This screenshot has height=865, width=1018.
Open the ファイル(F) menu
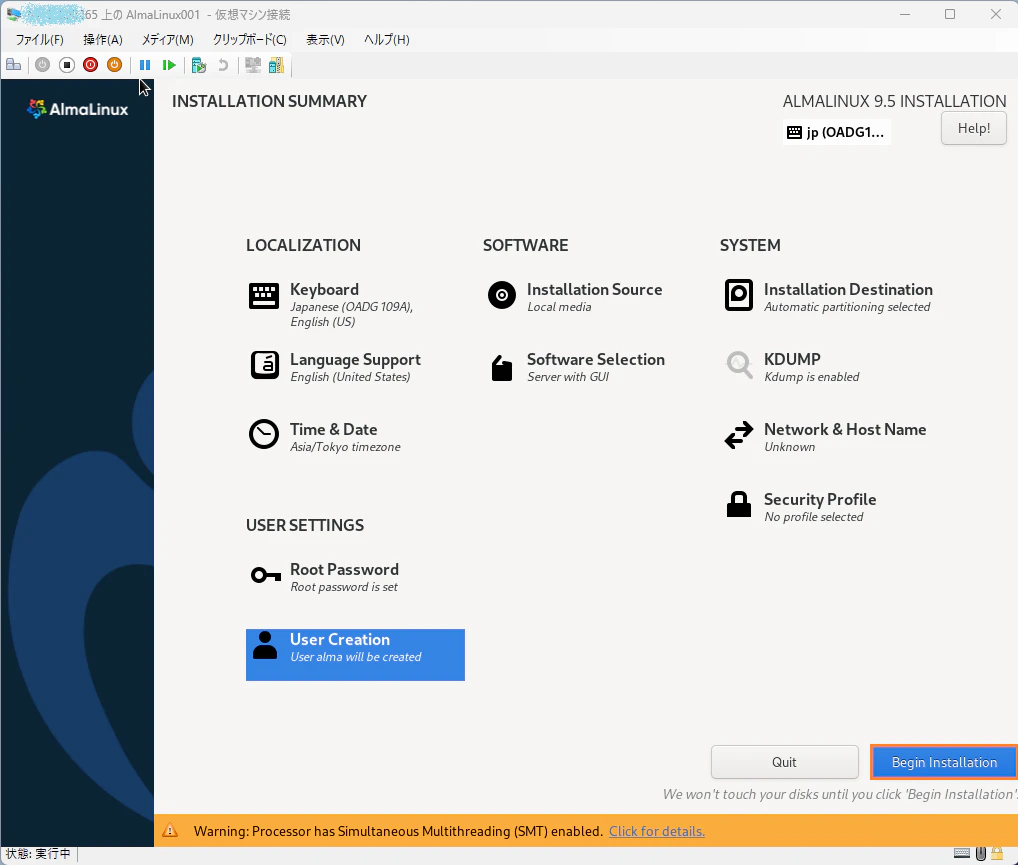tap(40, 40)
